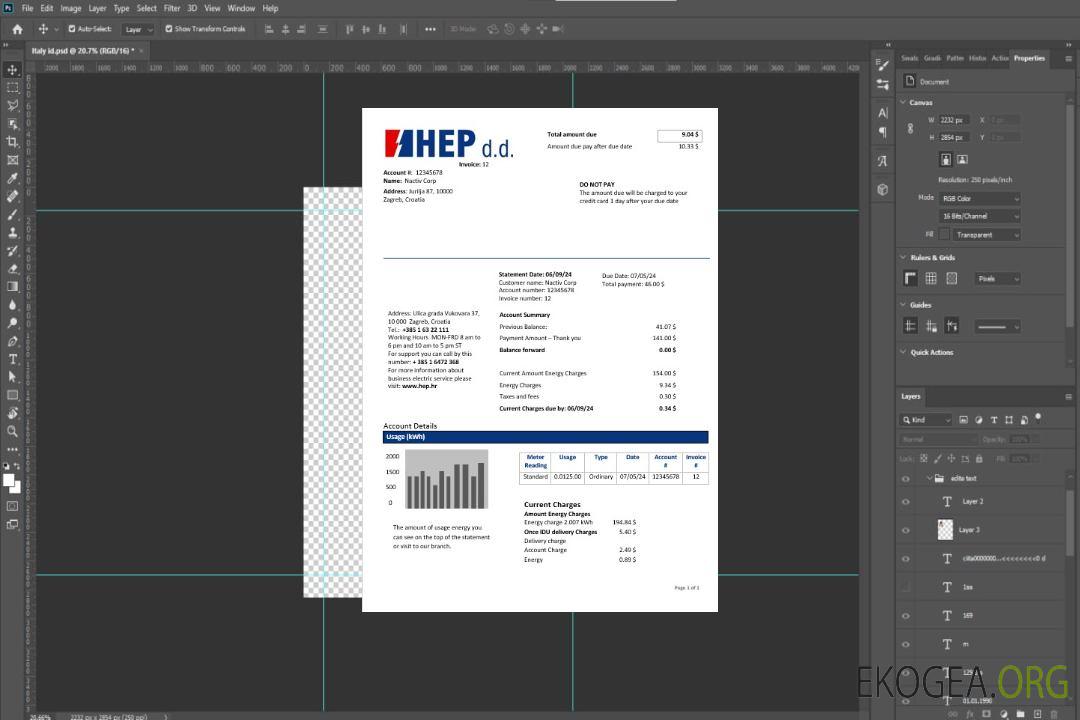Select the Rectangle shape tool
The image size is (1080, 720).
coord(12,395)
